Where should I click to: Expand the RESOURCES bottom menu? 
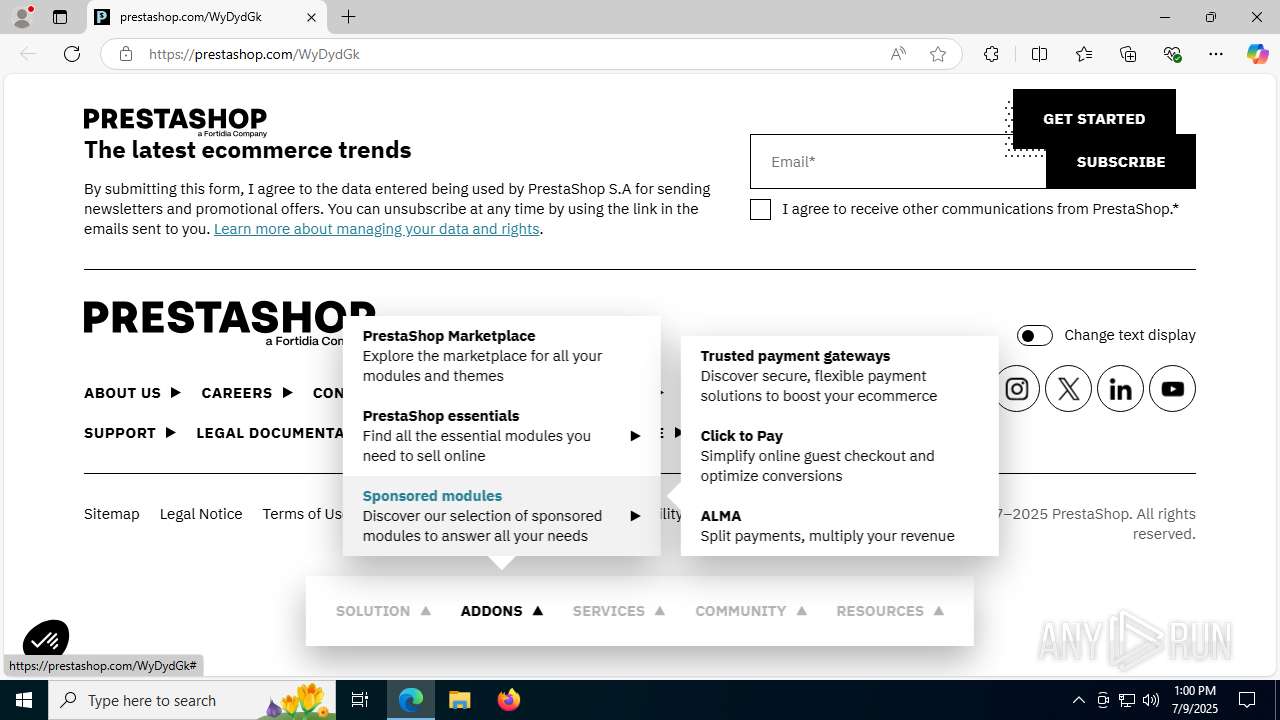click(x=890, y=611)
